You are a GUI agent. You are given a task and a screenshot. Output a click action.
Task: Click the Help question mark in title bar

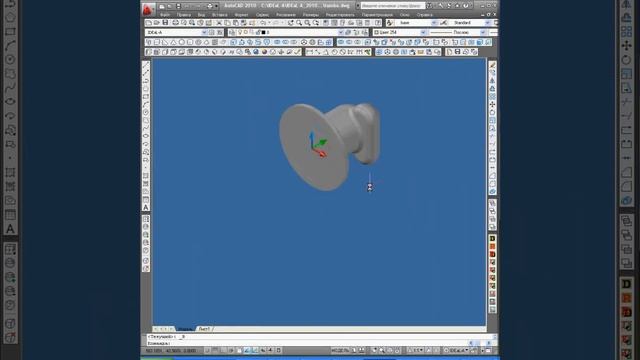pos(466,6)
